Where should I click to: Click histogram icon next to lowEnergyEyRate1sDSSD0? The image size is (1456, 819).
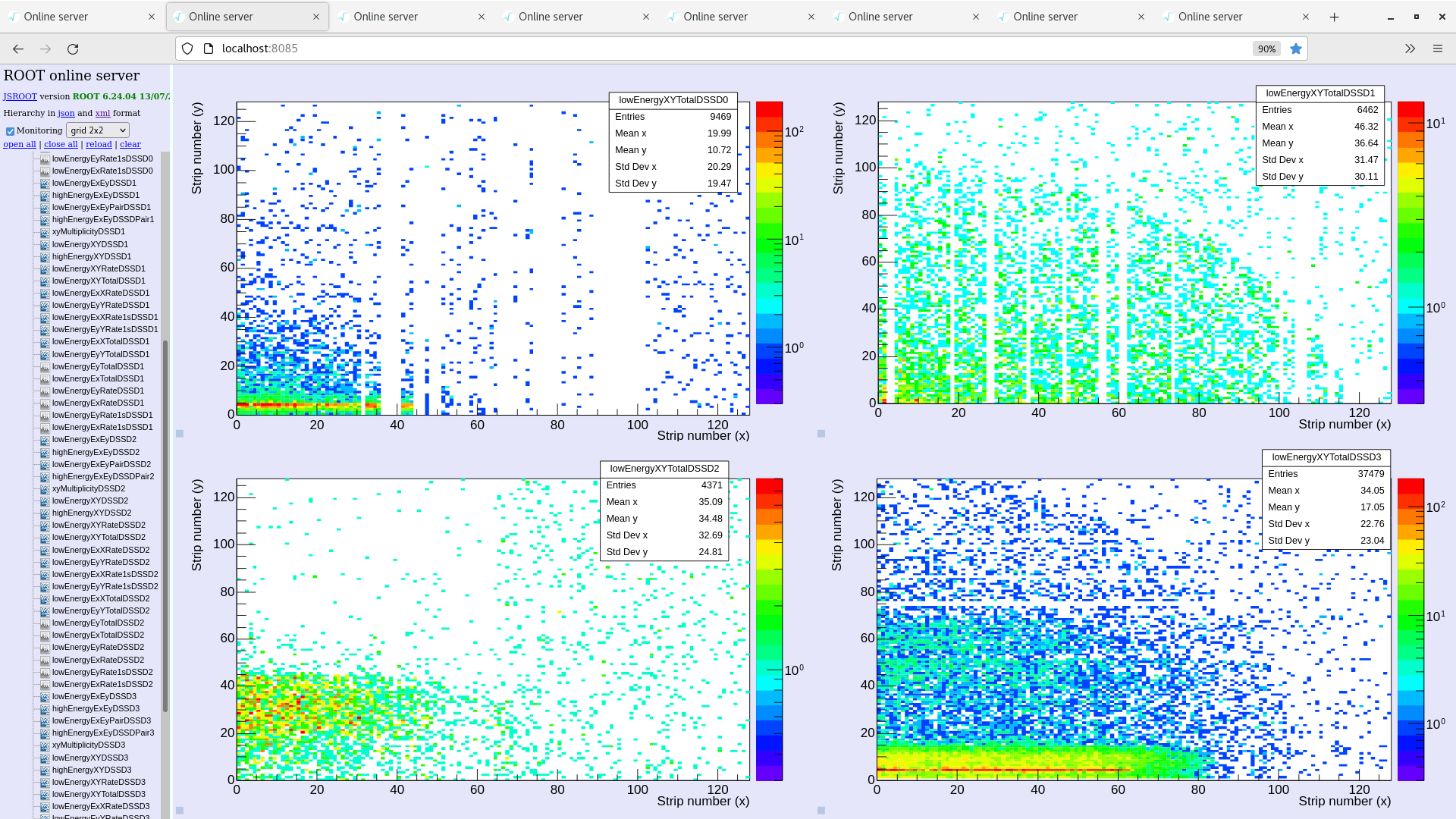tap(45, 159)
